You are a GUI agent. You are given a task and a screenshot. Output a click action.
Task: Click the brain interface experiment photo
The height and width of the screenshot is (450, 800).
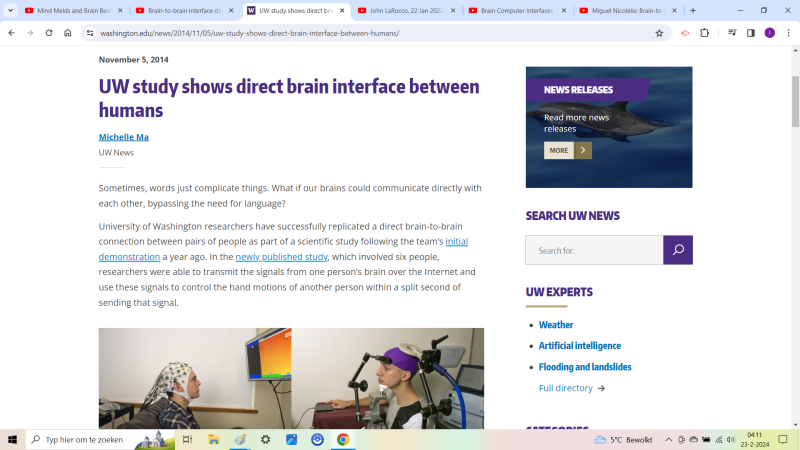point(291,378)
